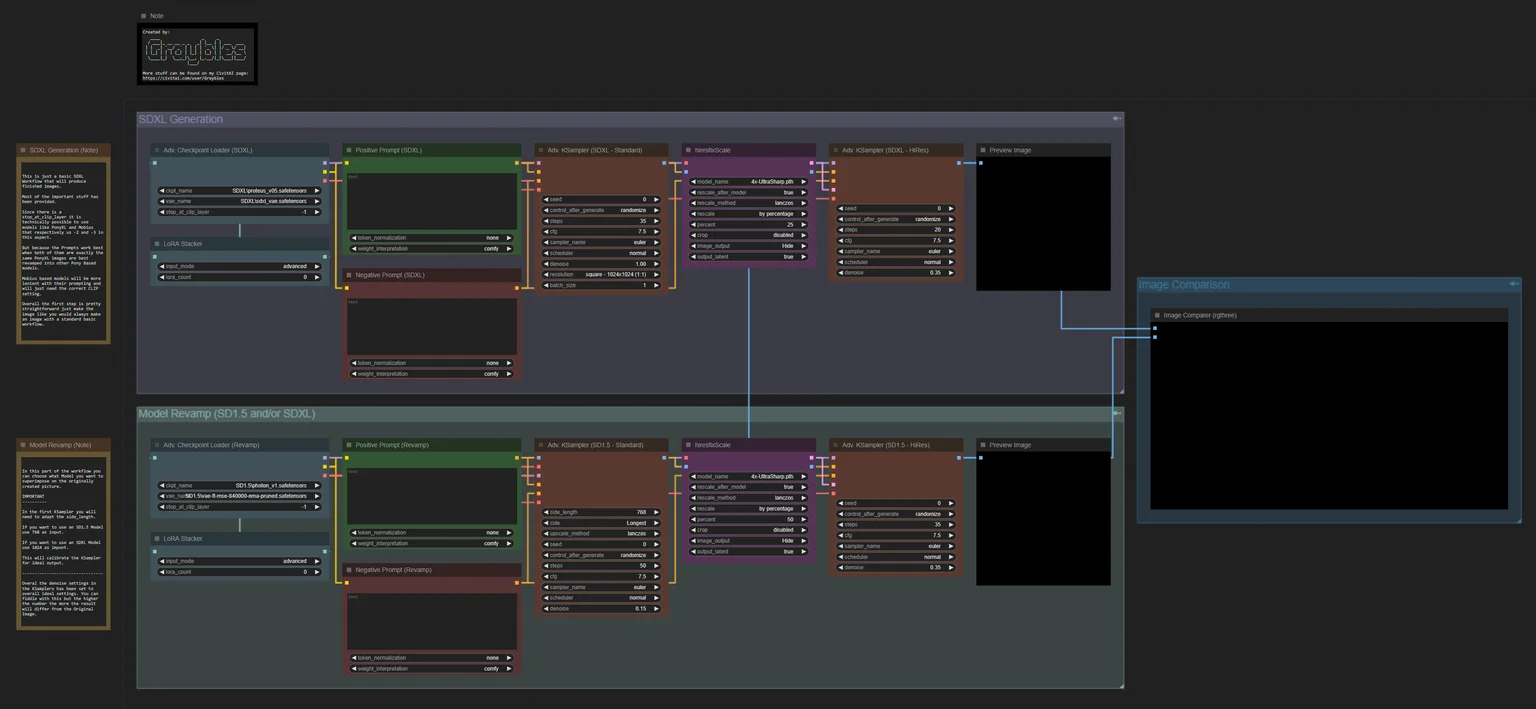Toggle output_latent in Revamp hiresfixScale node
This screenshot has height=709, width=1536.
(x=750, y=551)
